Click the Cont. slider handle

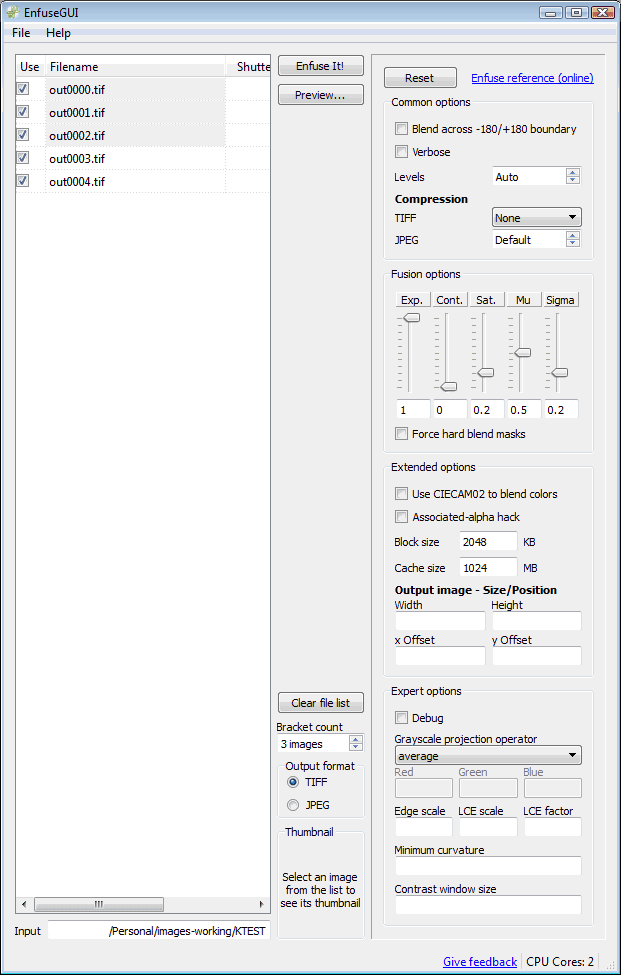point(448,387)
